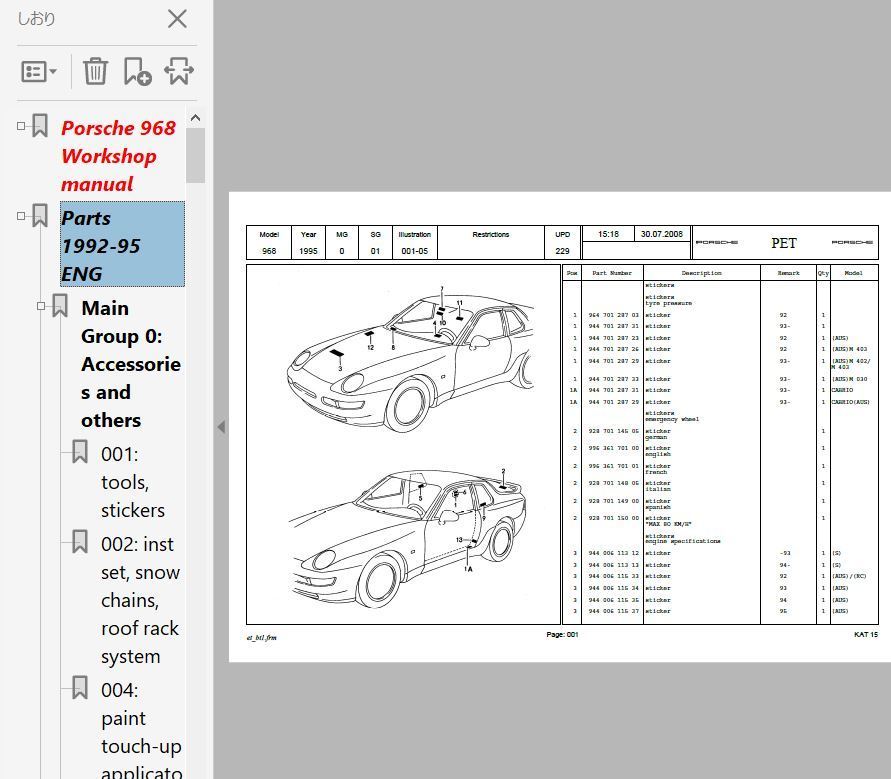
Task: Click the CABRIO(AUS) model entry
Action: [x=851, y=402]
